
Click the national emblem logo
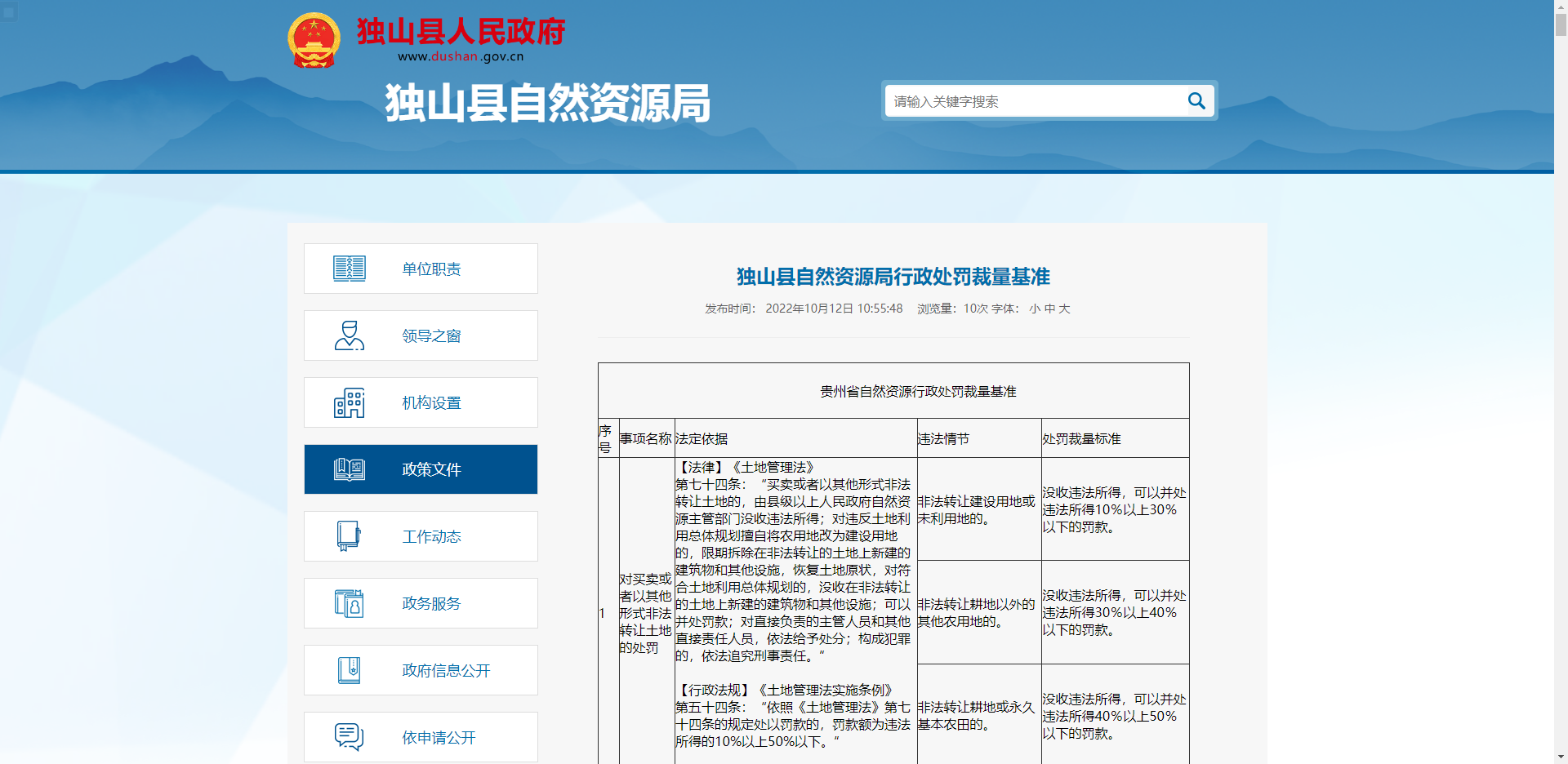(314, 40)
